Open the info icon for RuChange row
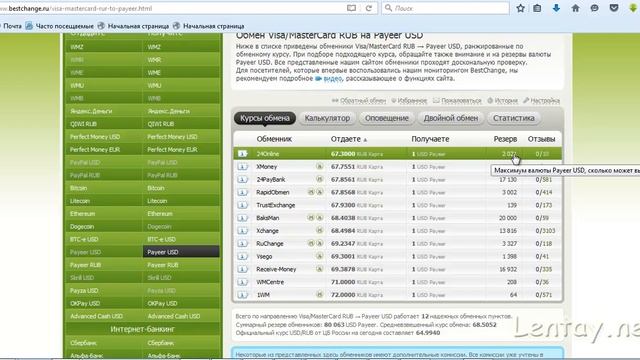 [x=242, y=244]
